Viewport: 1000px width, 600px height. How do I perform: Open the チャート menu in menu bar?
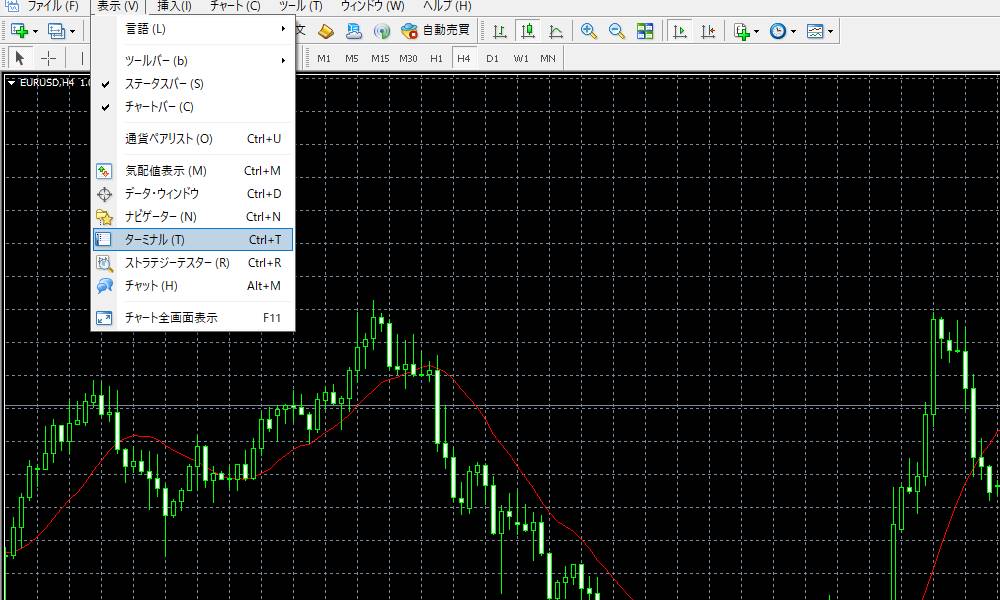coord(235,6)
